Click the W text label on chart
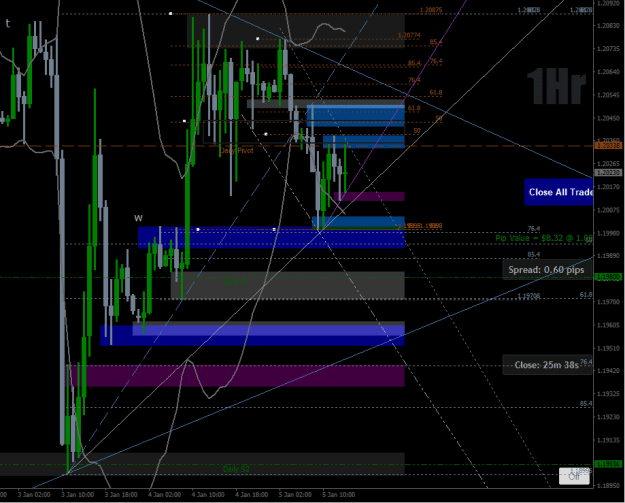 [138, 218]
